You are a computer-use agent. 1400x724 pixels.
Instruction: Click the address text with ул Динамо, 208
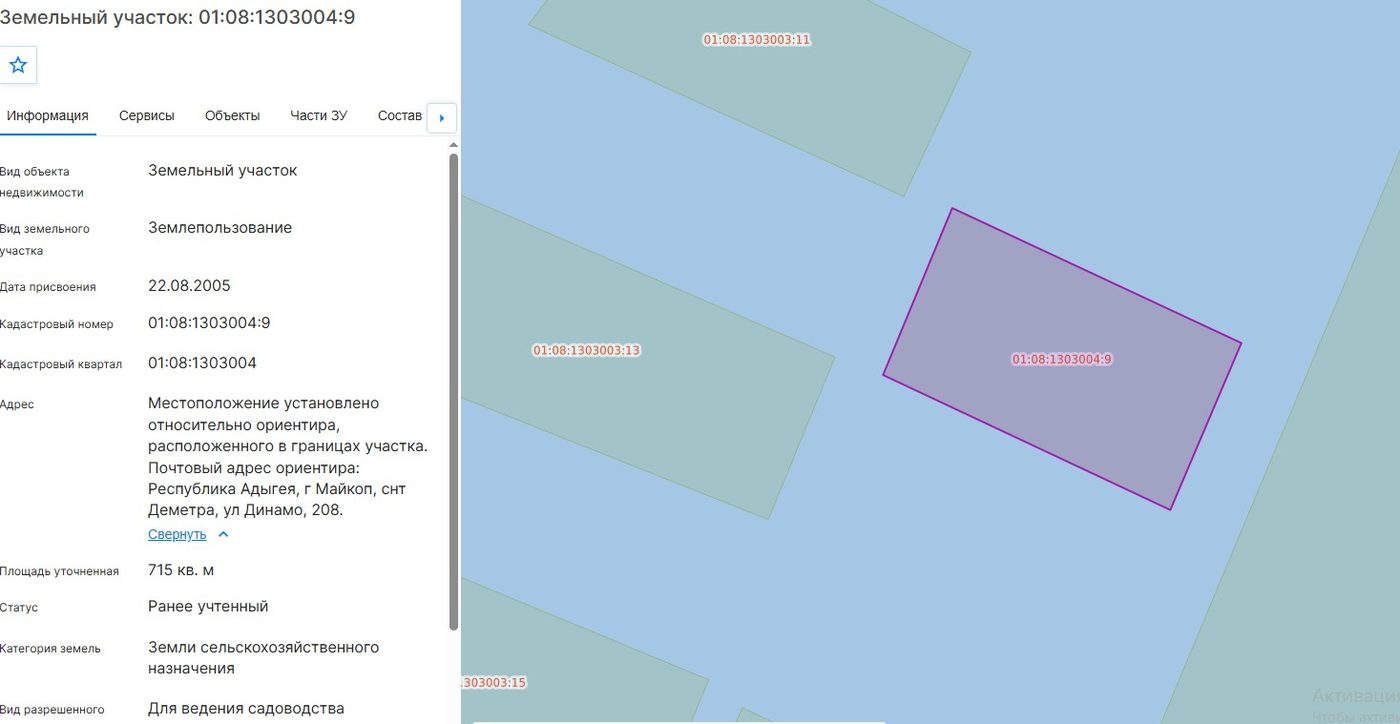[x=288, y=457]
